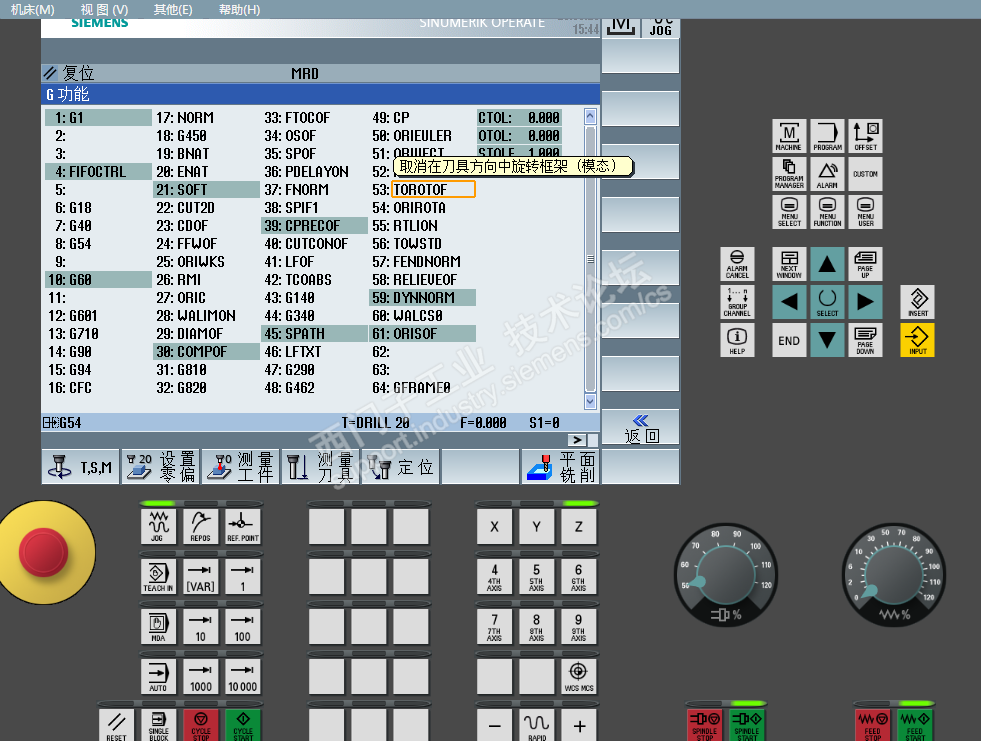This screenshot has width=981, height=741.
Task: Activate AUTO mode key
Action: pos(158,677)
